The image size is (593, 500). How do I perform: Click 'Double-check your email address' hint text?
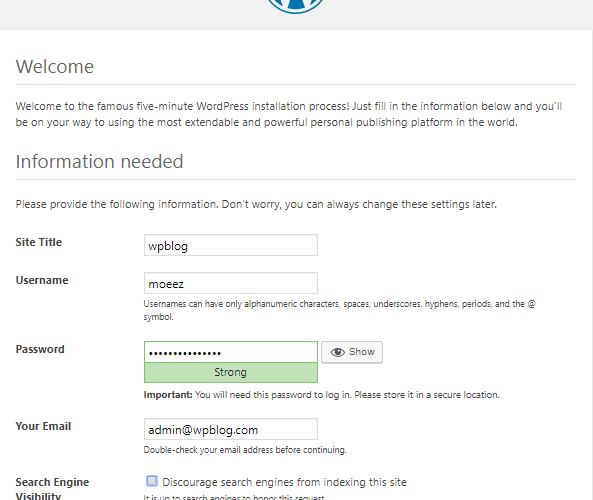[245, 450]
